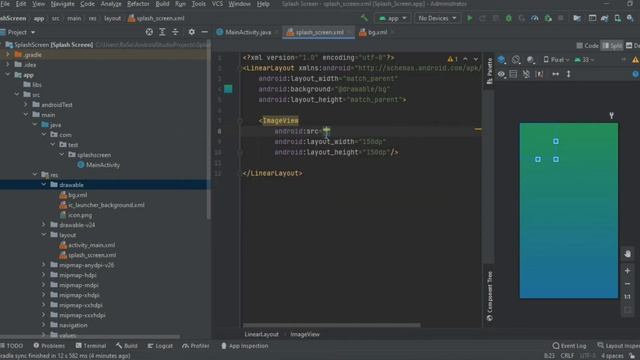Click the warning icon in design toolbar

tap(636, 60)
